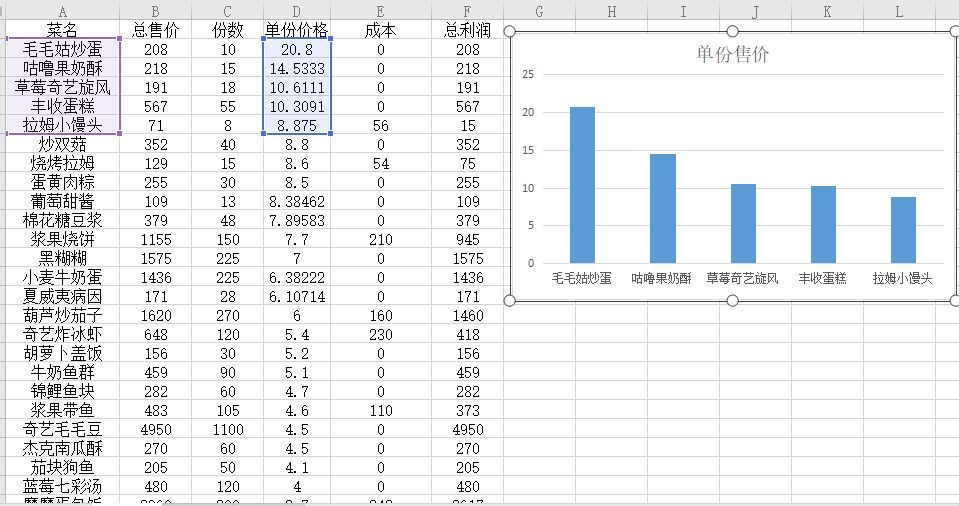Click unit price cell 8.38462
The width and height of the screenshot is (959, 506).
[297, 201]
